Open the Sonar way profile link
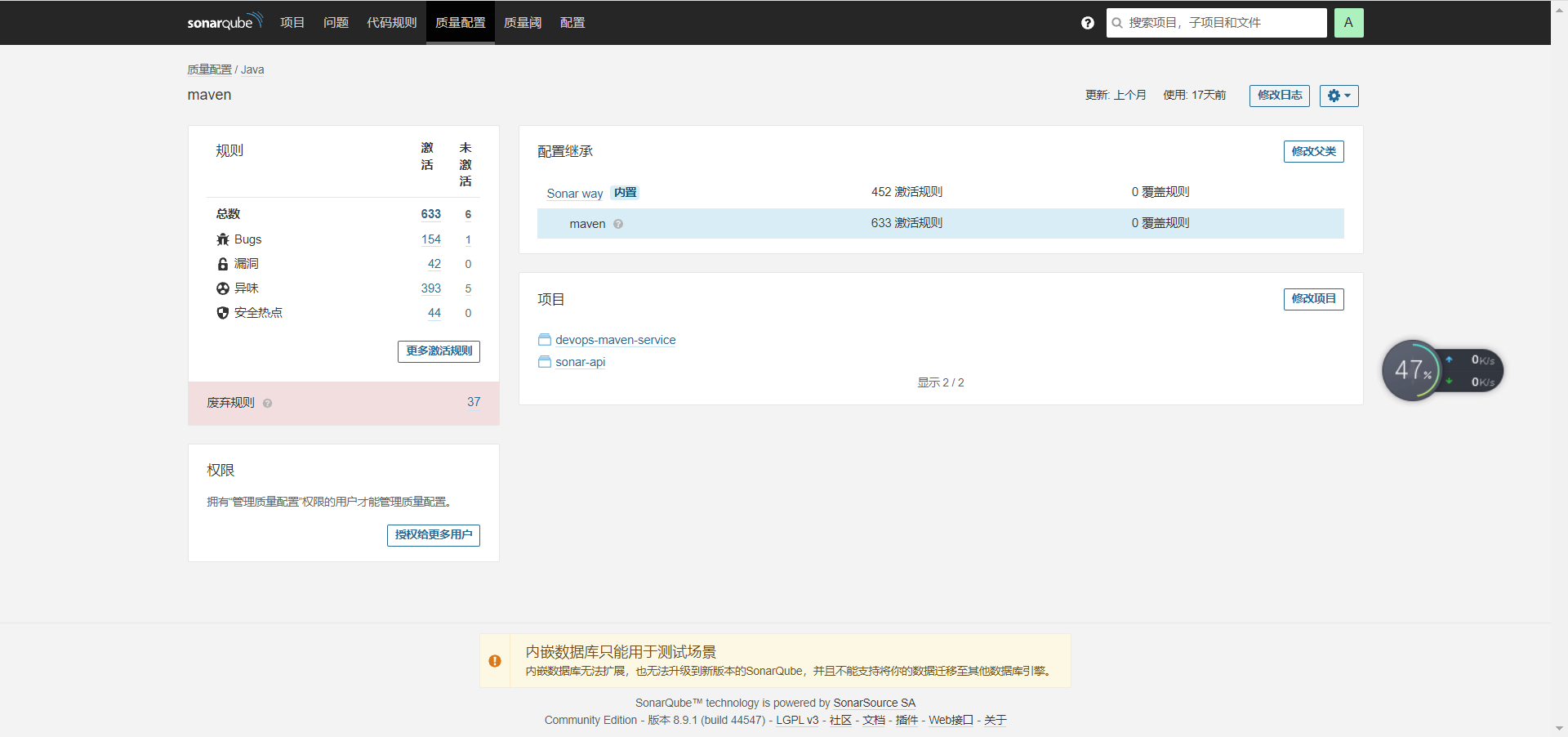The height and width of the screenshot is (737, 1568). tap(574, 193)
